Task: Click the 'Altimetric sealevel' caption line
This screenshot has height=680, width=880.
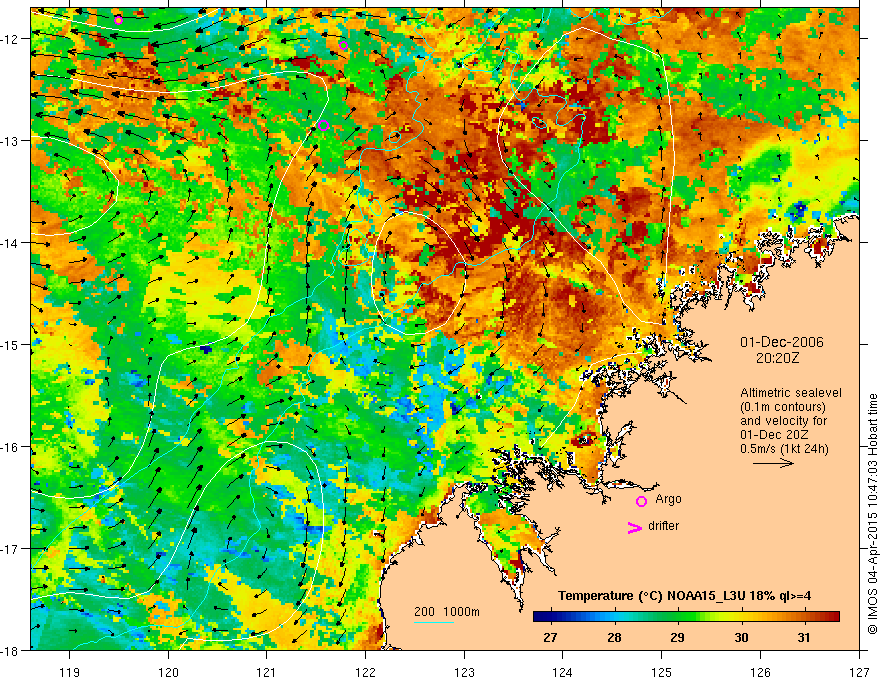Action: pos(790,393)
